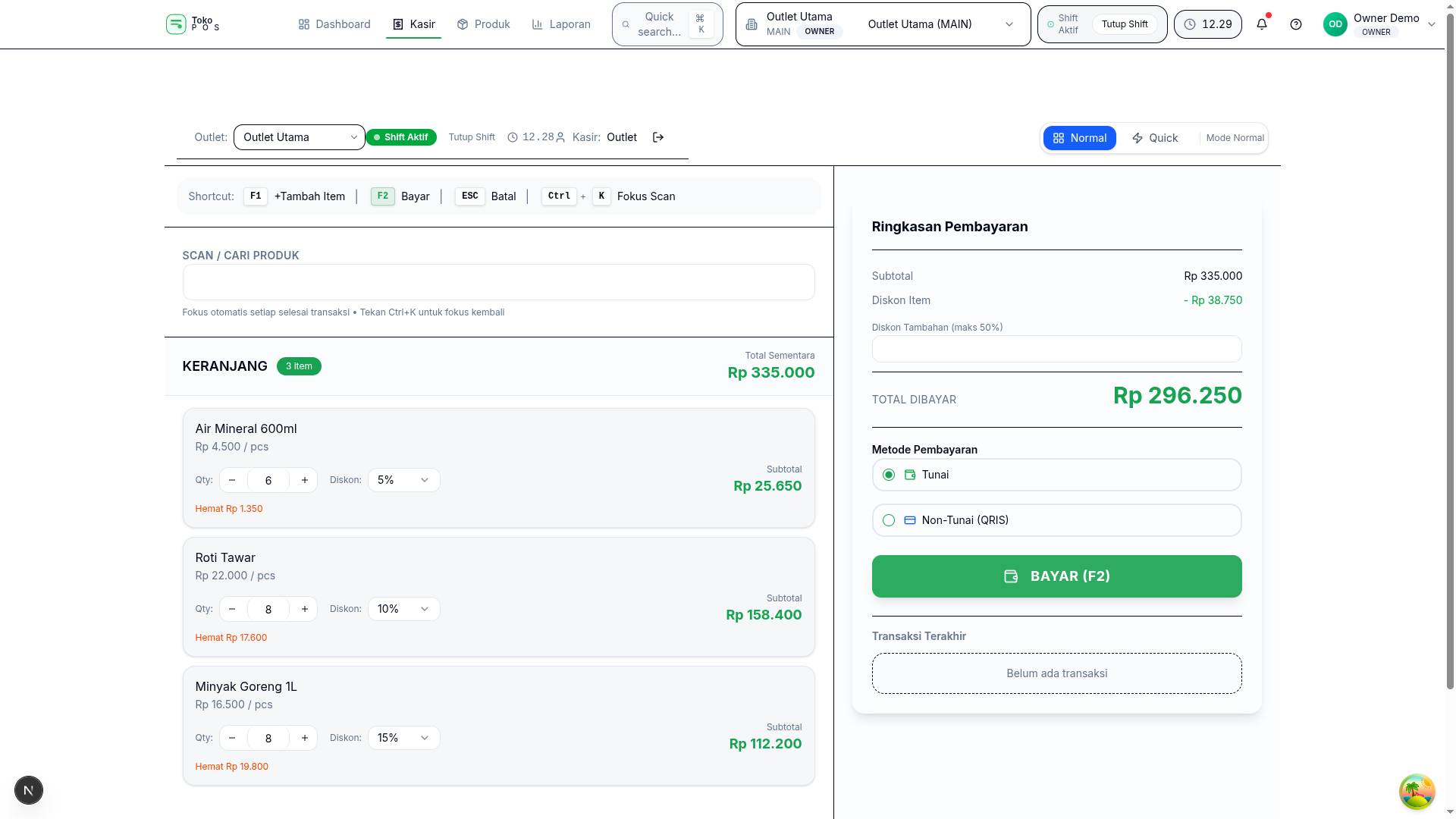This screenshot has height=819, width=1456.
Task: Click Tutup Shift button in header
Action: click(x=1125, y=24)
